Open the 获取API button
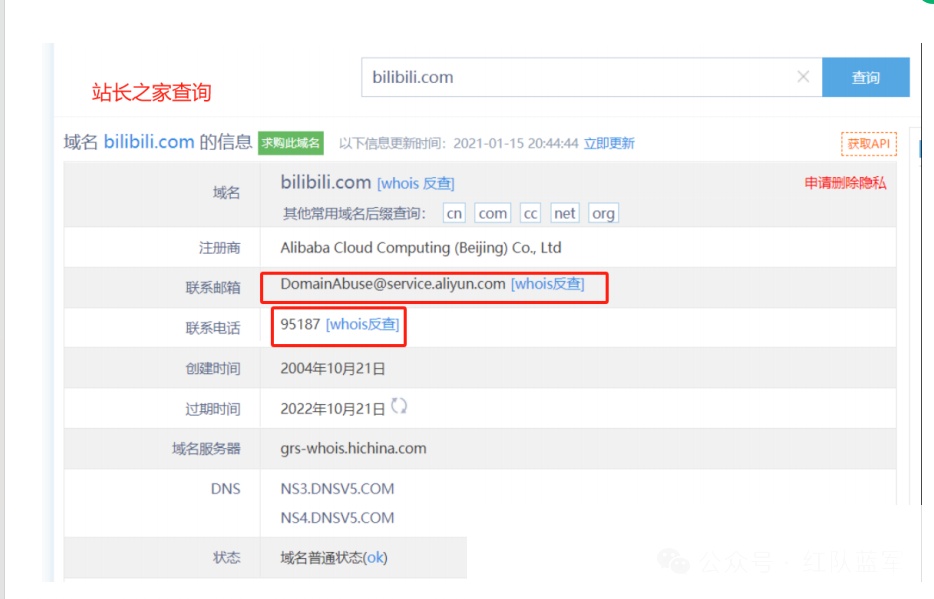The width and height of the screenshot is (934, 599). [x=868, y=143]
